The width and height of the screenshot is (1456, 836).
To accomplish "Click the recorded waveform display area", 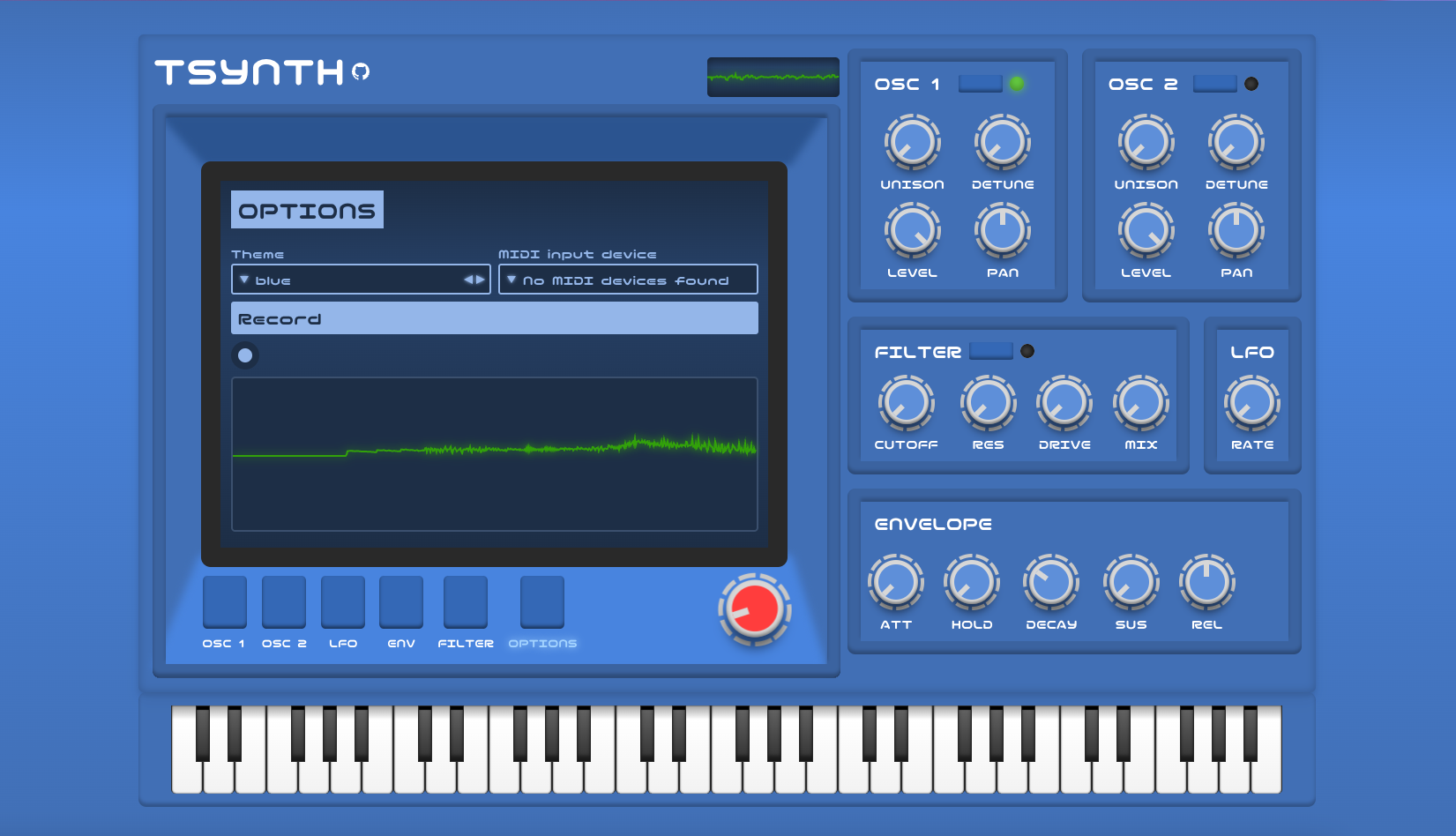I will pyautogui.click(x=495, y=454).
